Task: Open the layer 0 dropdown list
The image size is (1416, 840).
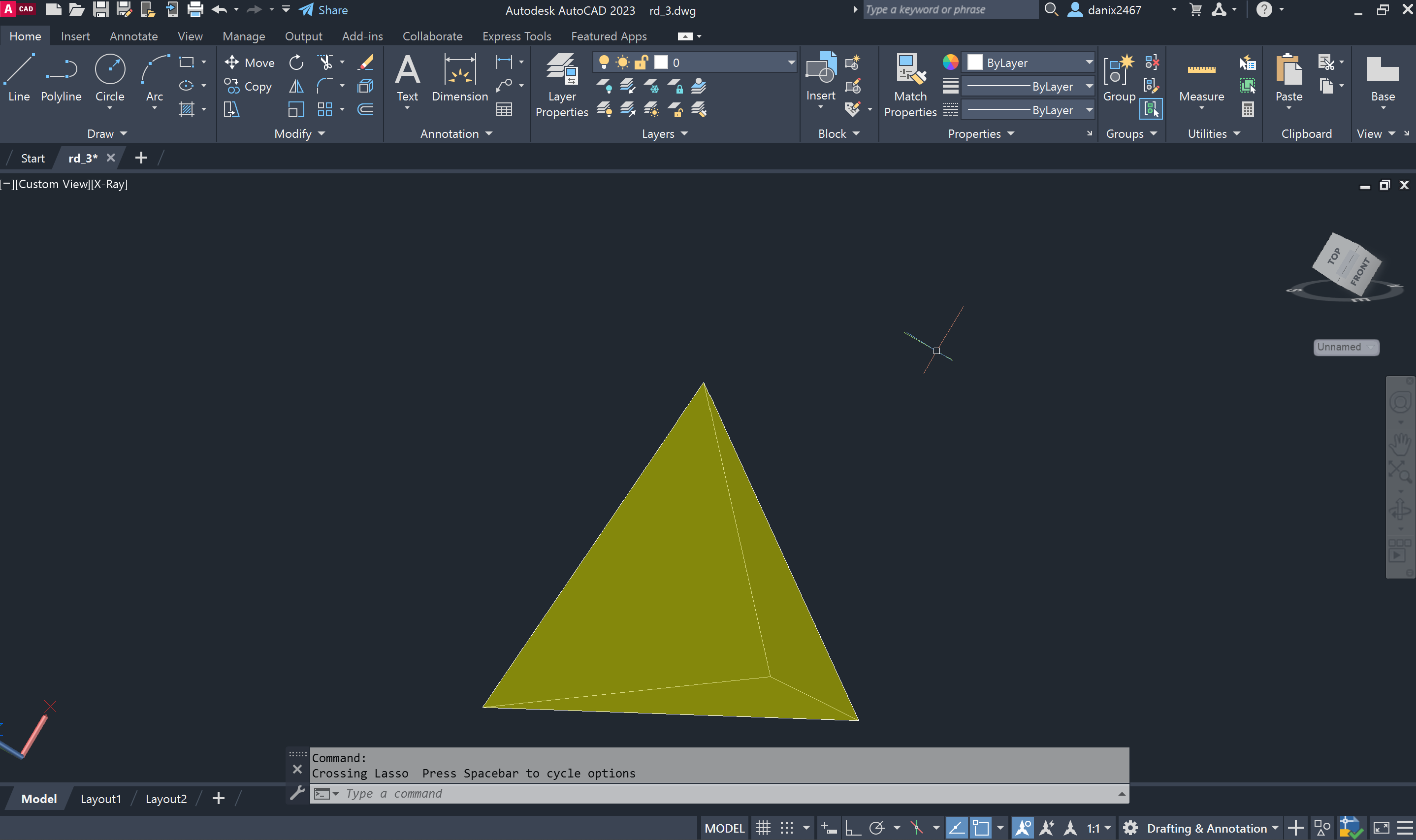Action: pyautogui.click(x=791, y=62)
